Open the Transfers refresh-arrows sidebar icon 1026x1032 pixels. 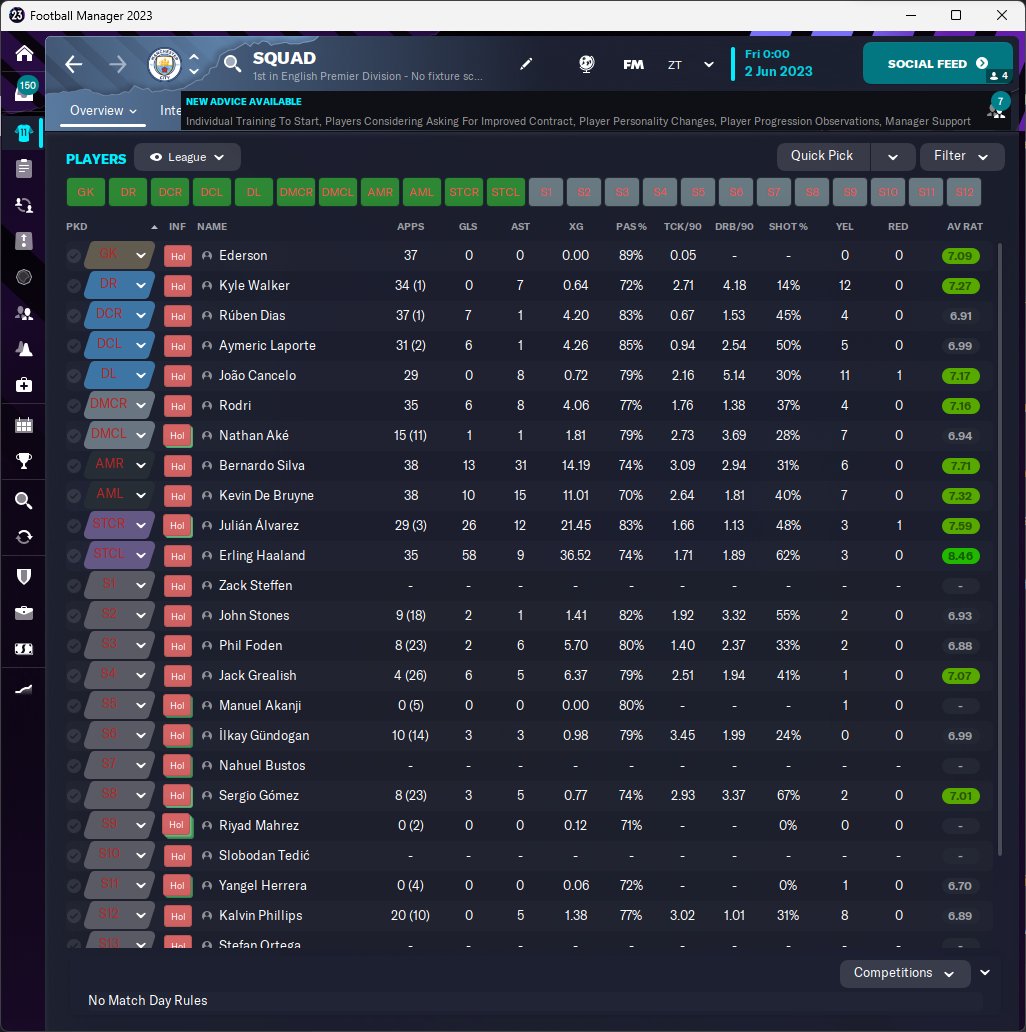(24, 537)
